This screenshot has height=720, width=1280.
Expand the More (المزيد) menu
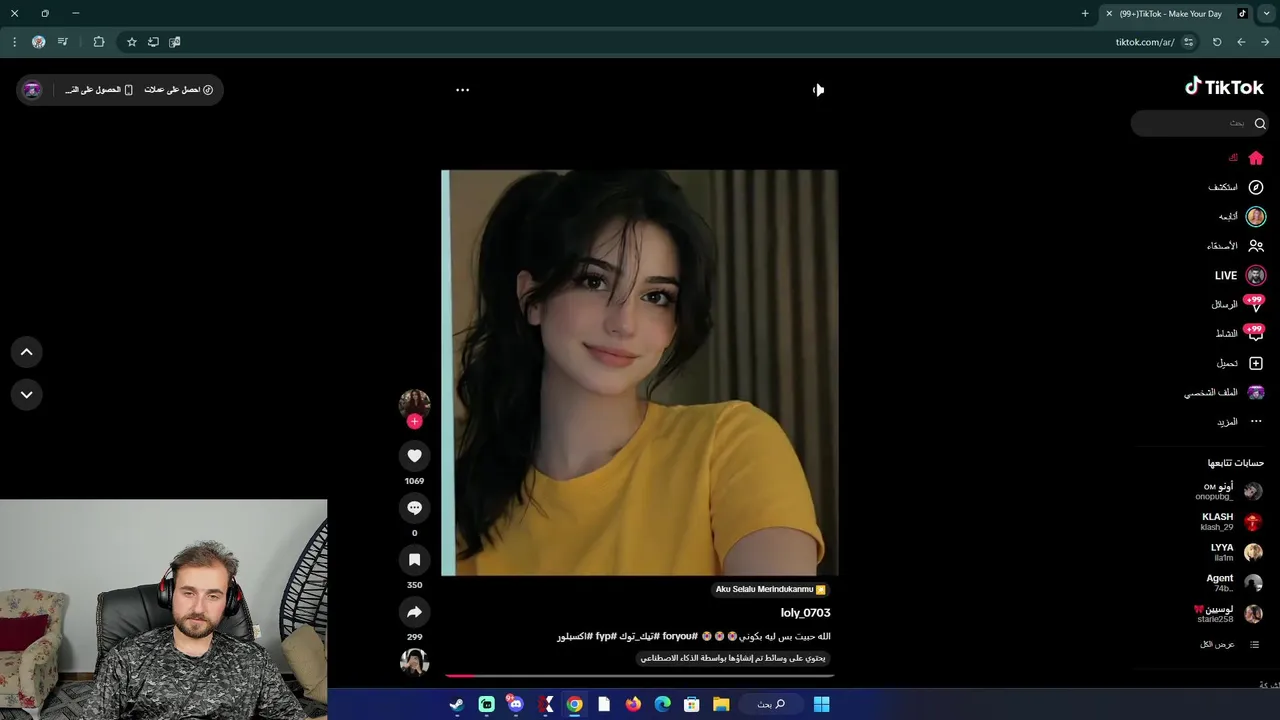[x=1240, y=422]
